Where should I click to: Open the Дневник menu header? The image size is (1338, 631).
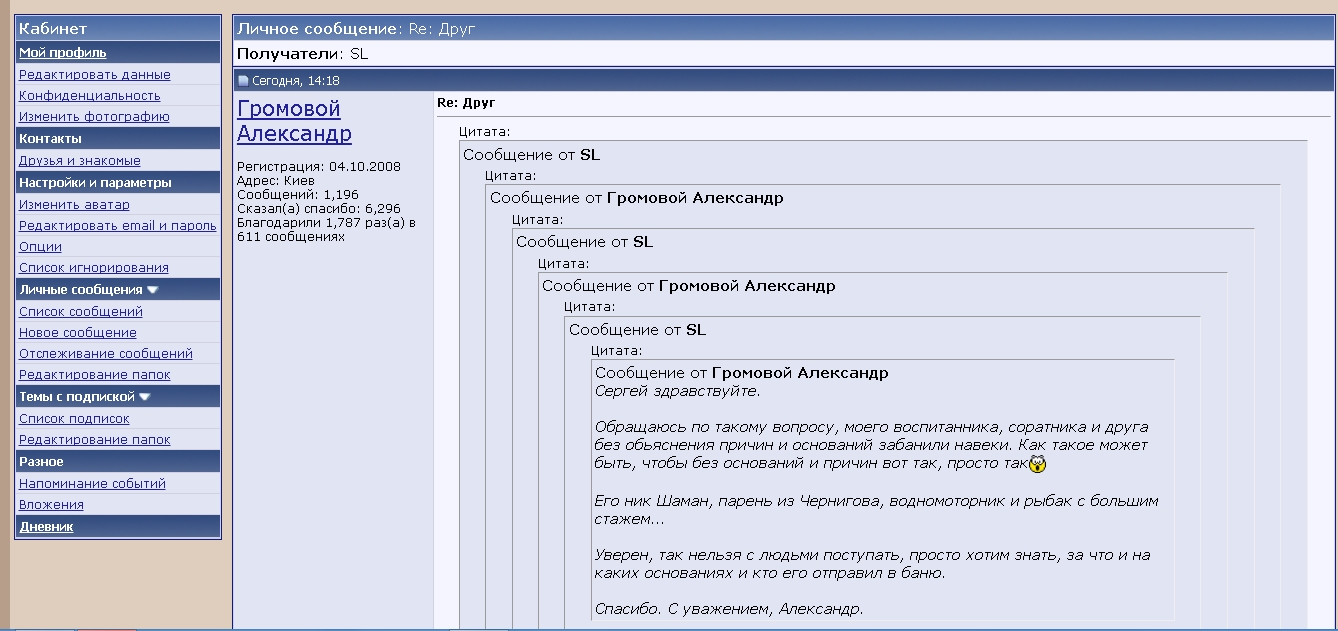click(x=46, y=527)
